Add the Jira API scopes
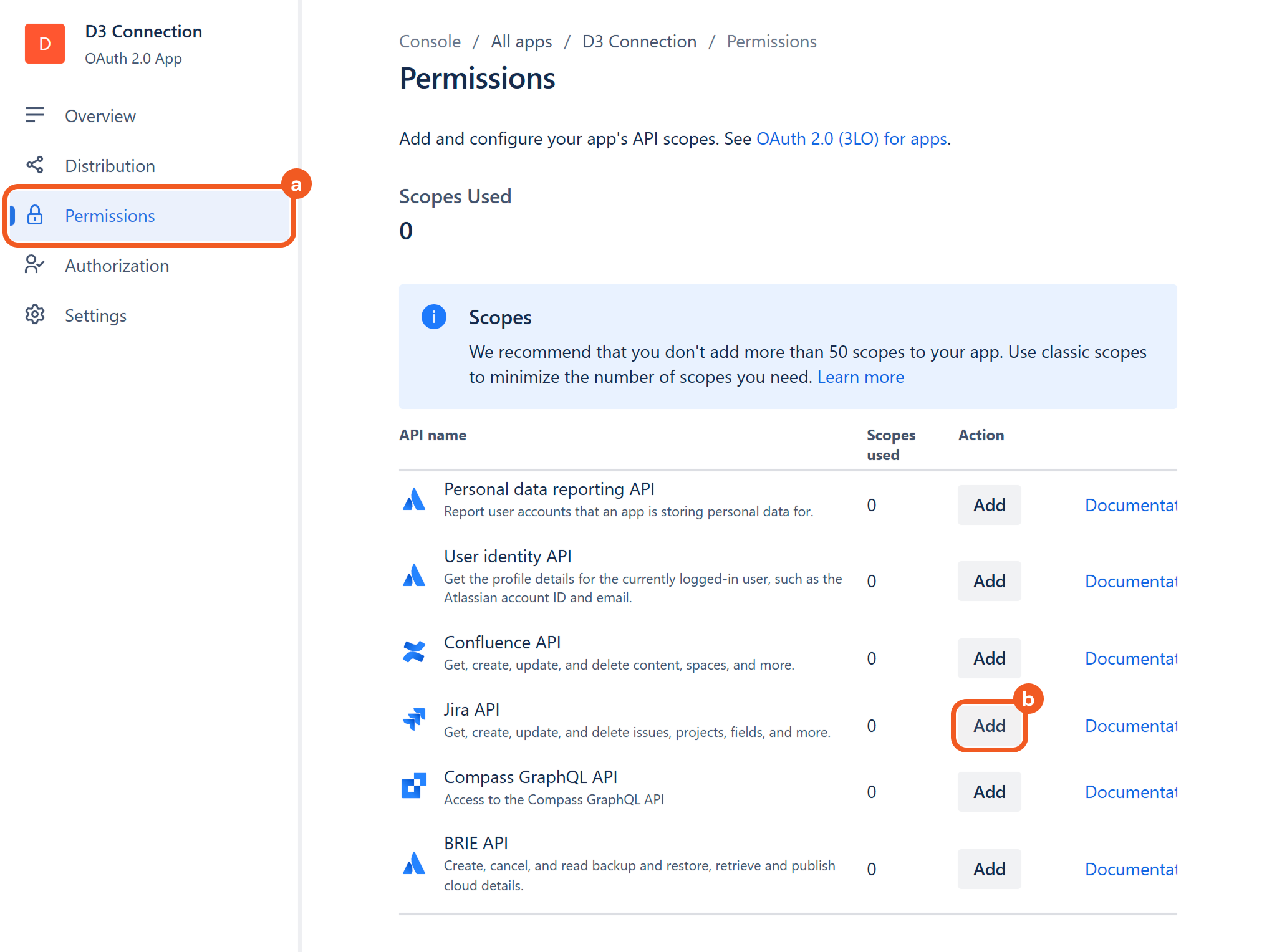Image resolution: width=1277 pixels, height=952 pixels. 989,726
